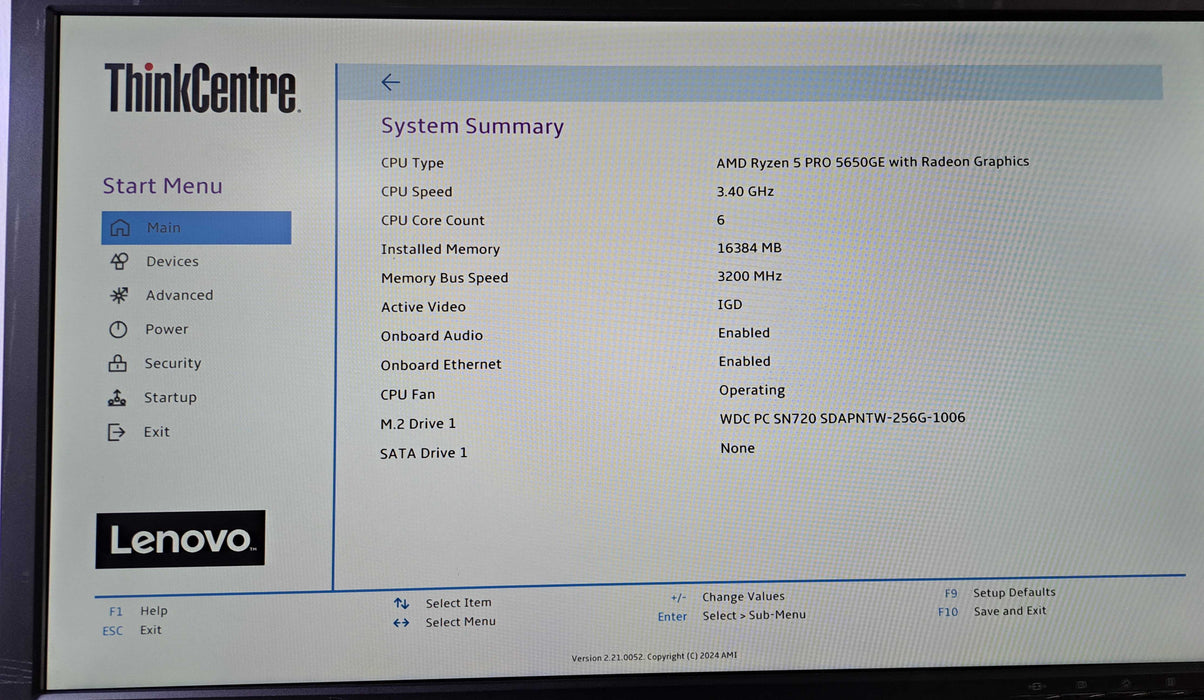Select the M.2 Drive 1 label
Image resolution: width=1204 pixels, height=700 pixels.
(x=417, y=424)
